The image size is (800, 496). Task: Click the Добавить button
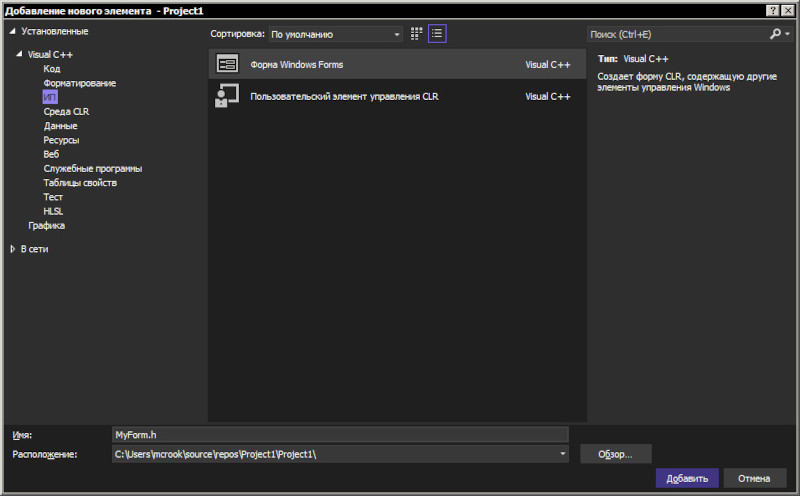tap(687, 478)
